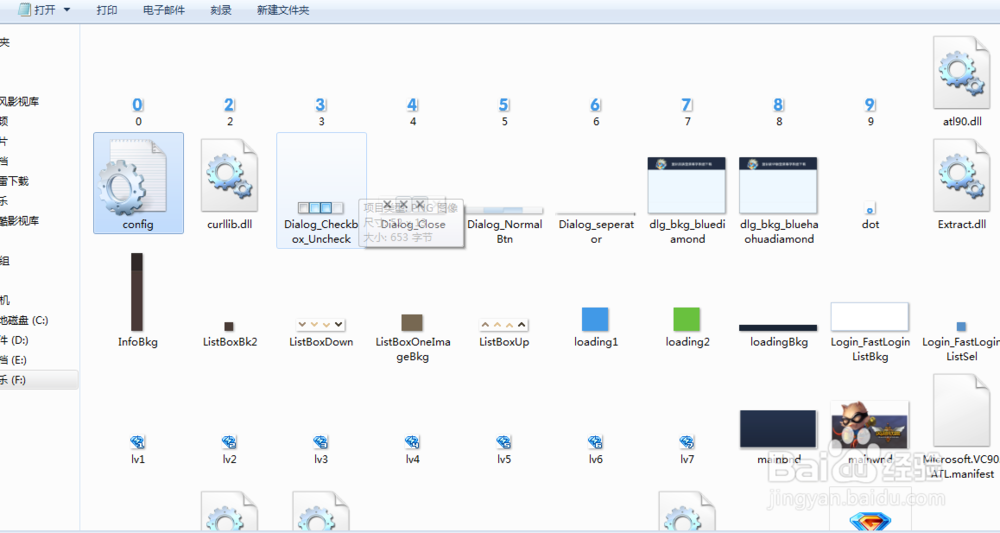Select the image file named 2
Viewport: 1000px width, 533px height.
[230, 105]
